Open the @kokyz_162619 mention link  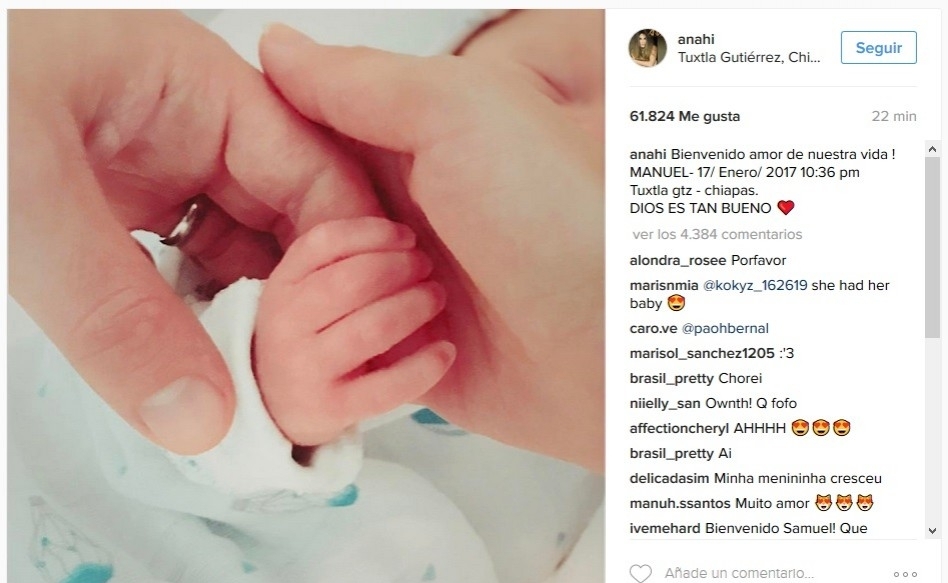(755, 285)
